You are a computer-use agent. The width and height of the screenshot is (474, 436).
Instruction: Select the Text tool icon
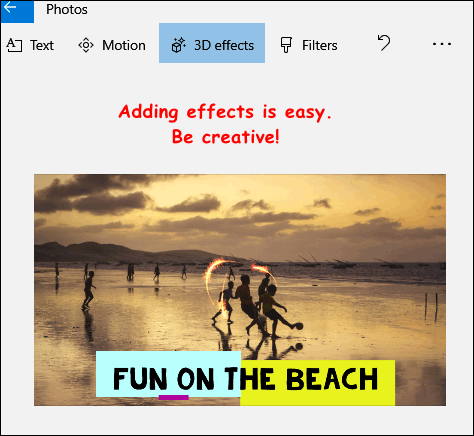tap(14, 45)
